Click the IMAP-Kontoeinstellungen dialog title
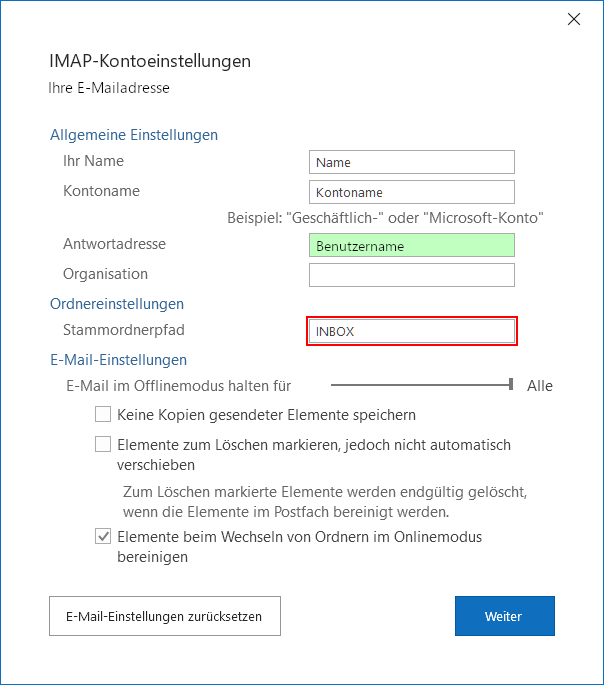The height and width of the screenshot is (685, 604). [149, 61]
